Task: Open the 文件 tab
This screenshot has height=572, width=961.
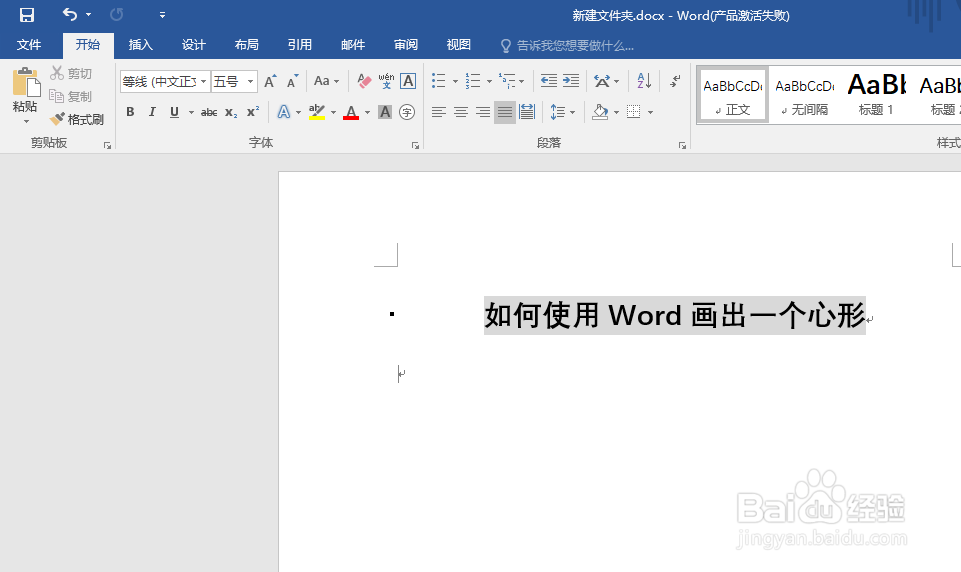Action: point(29,45)
